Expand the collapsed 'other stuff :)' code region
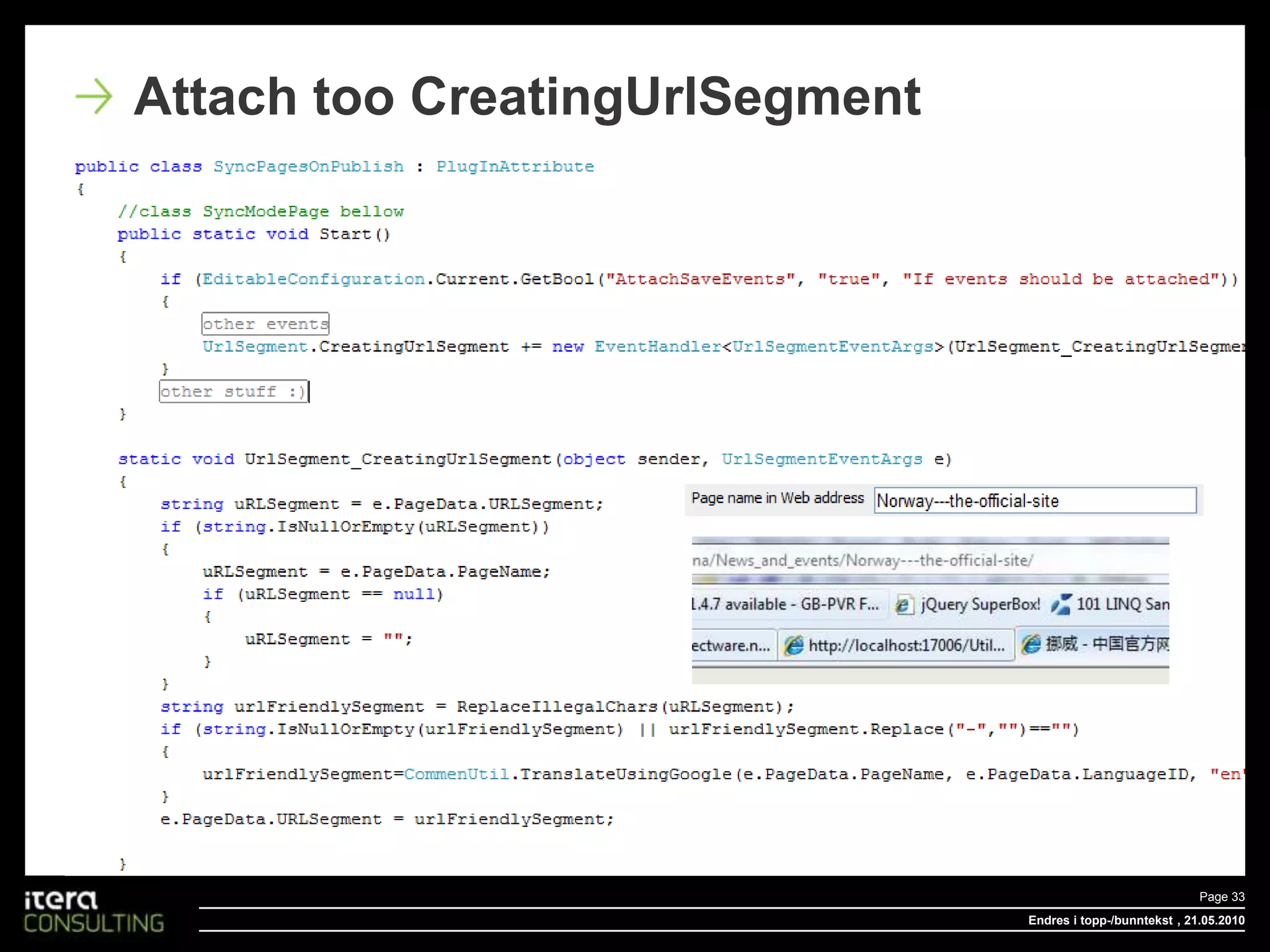Screen dimensions: 1270x952 point(233,392)
